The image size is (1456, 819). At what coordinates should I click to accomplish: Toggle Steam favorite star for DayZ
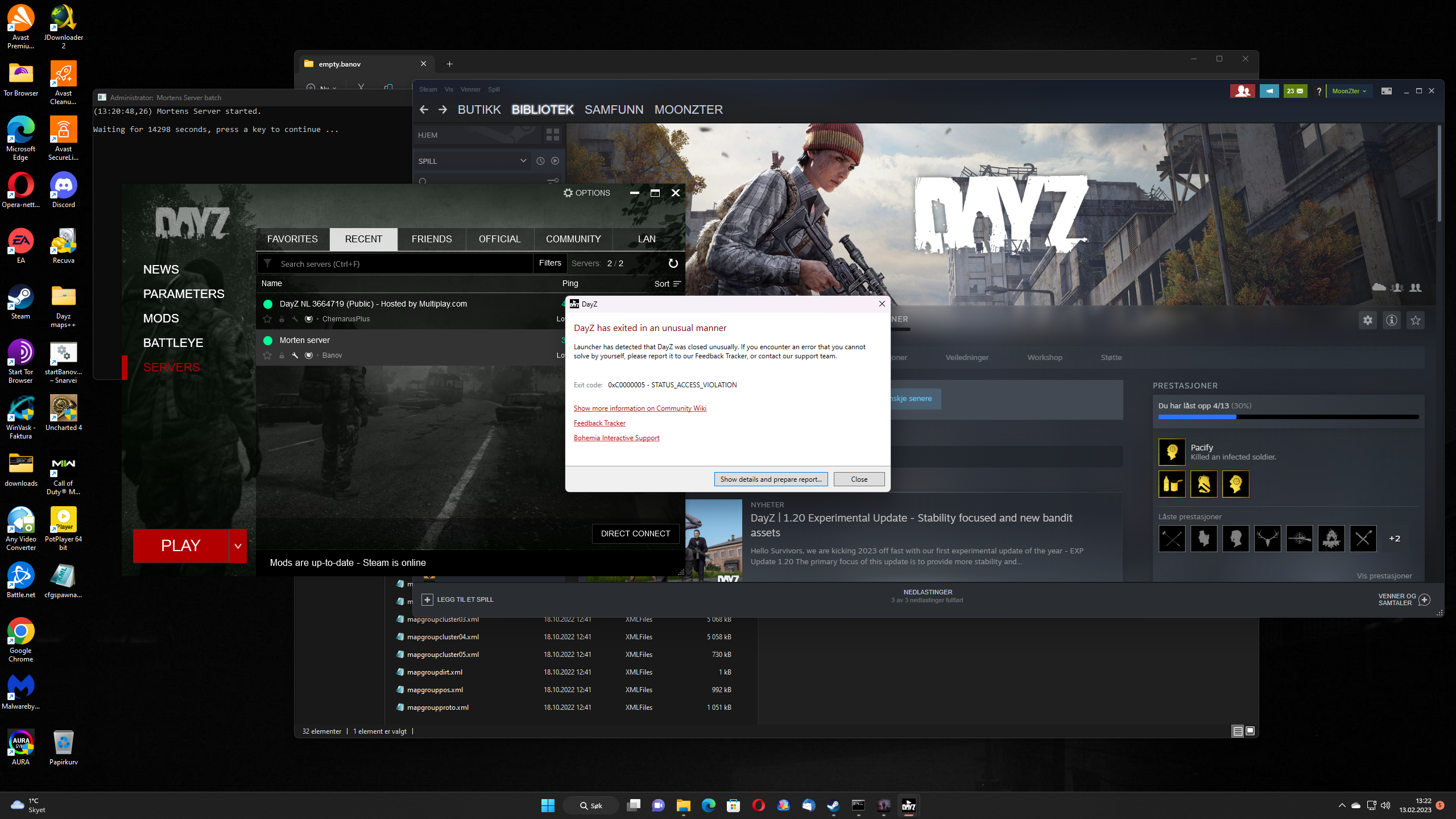[1415, 320]
